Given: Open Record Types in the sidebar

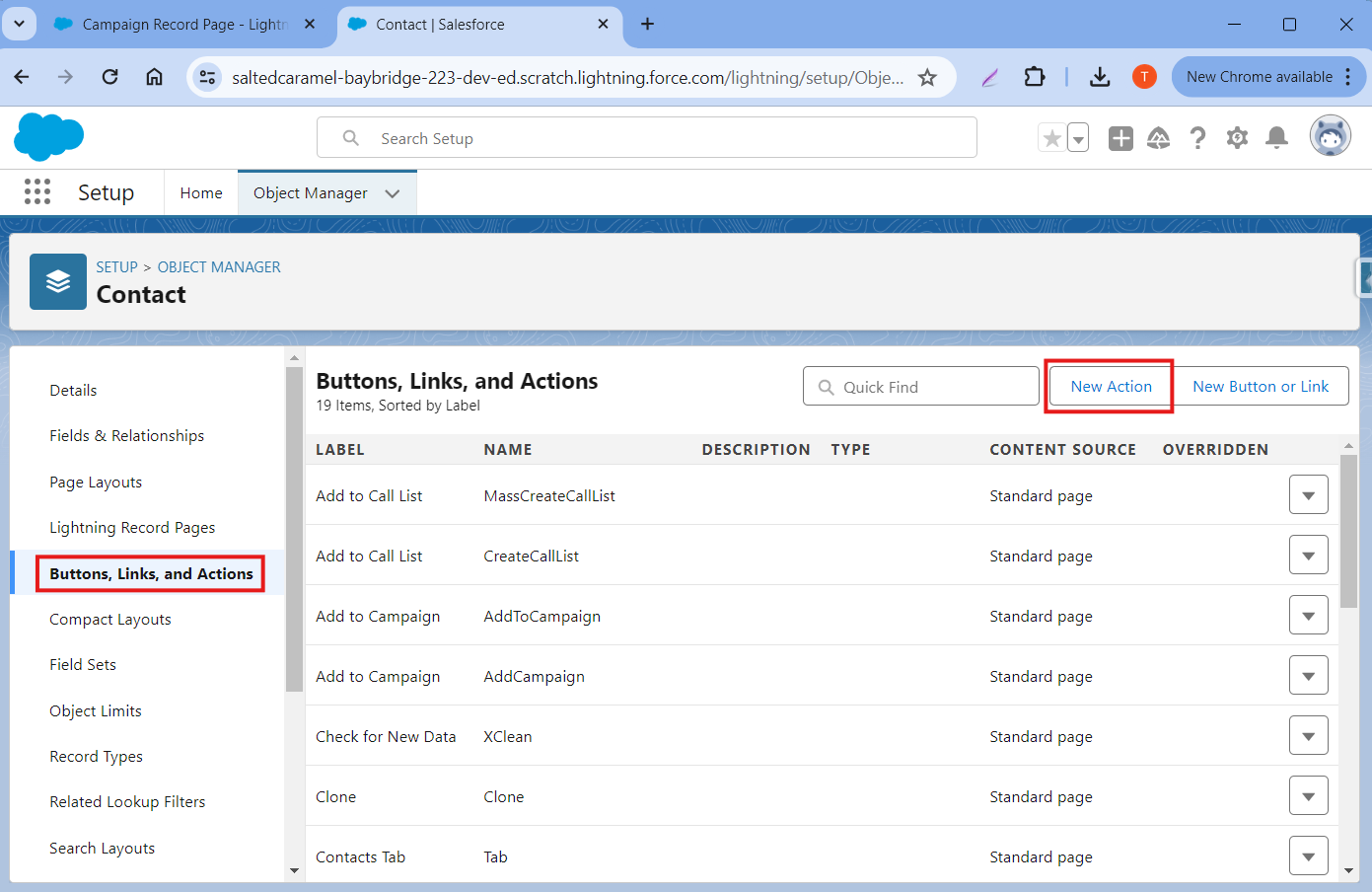Looking at the screenshot, I should point(97,757).
